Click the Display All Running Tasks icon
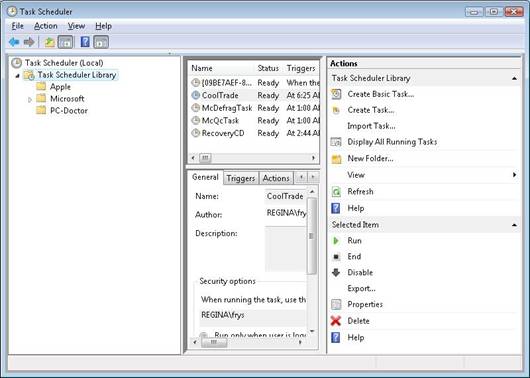530x378 pixels. click(x=336, y=142)
